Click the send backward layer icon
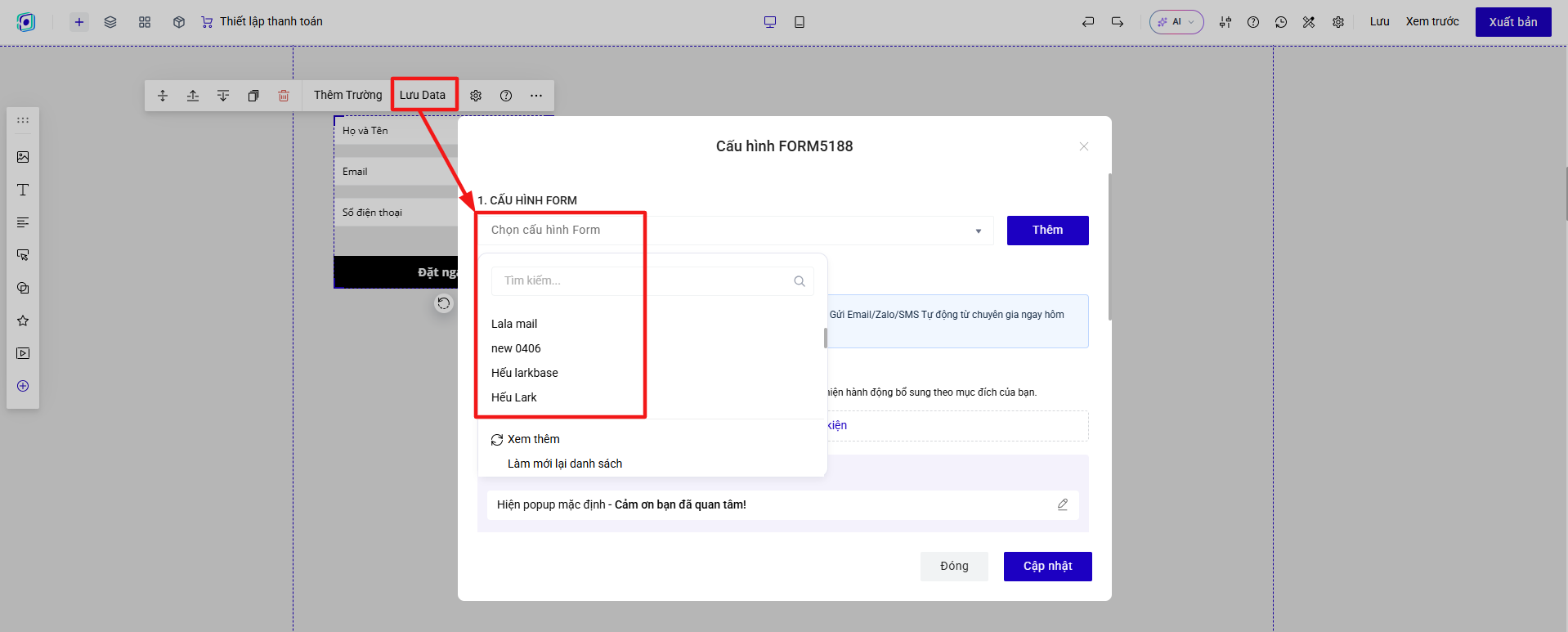 [223, 96]
